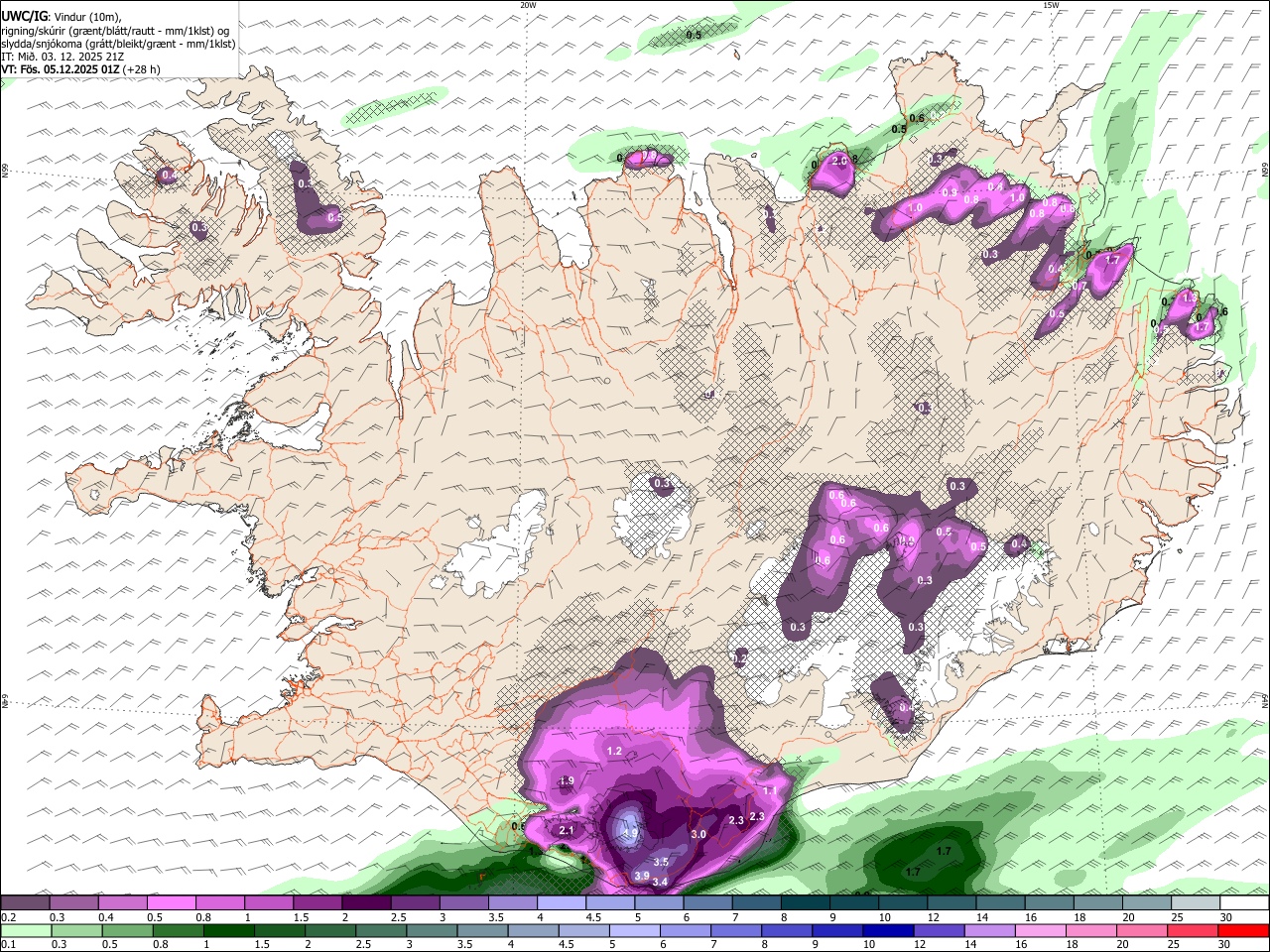This screenshot has height=952, width=1270.
Task: Click the snow legend label 0.2
Action: click(x=8, y=917)
